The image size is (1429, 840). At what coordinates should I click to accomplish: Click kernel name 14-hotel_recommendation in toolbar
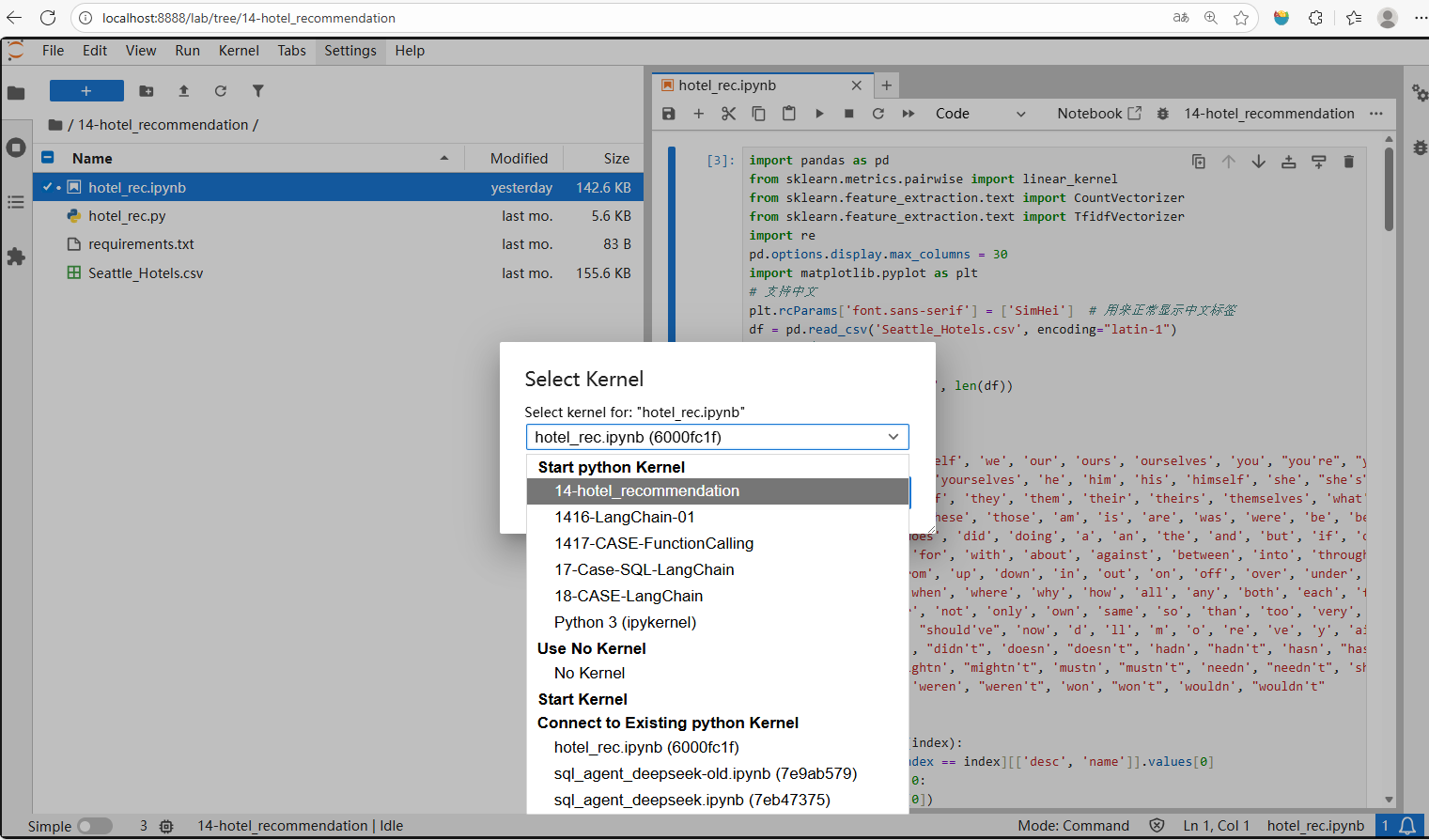(1269, 114)
